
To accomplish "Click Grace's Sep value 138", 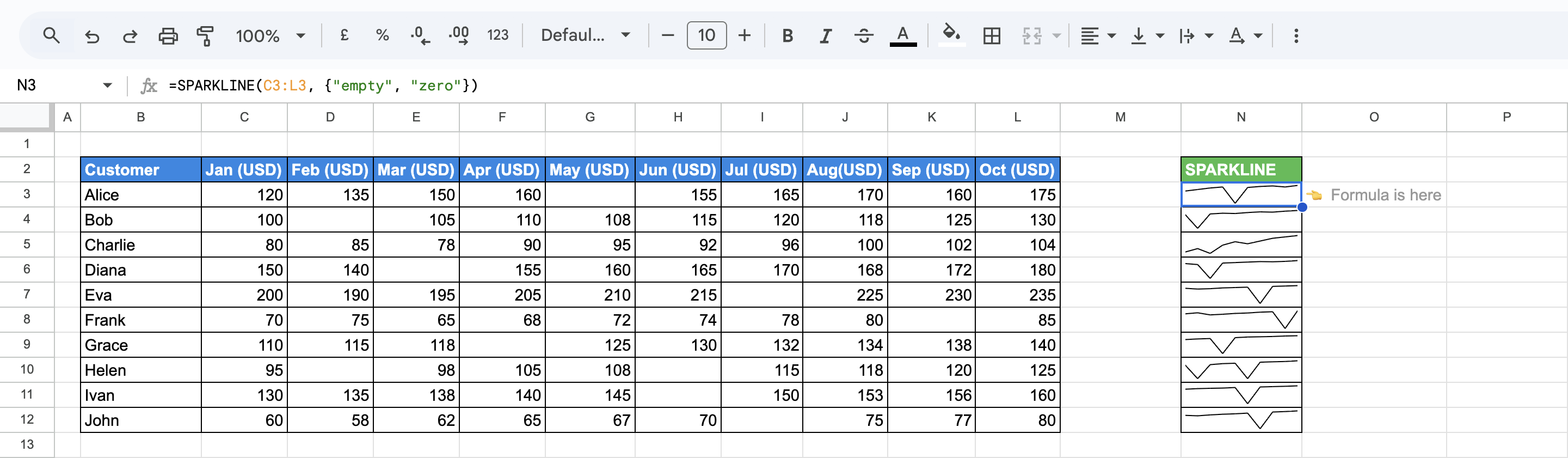I will point(931,345).
